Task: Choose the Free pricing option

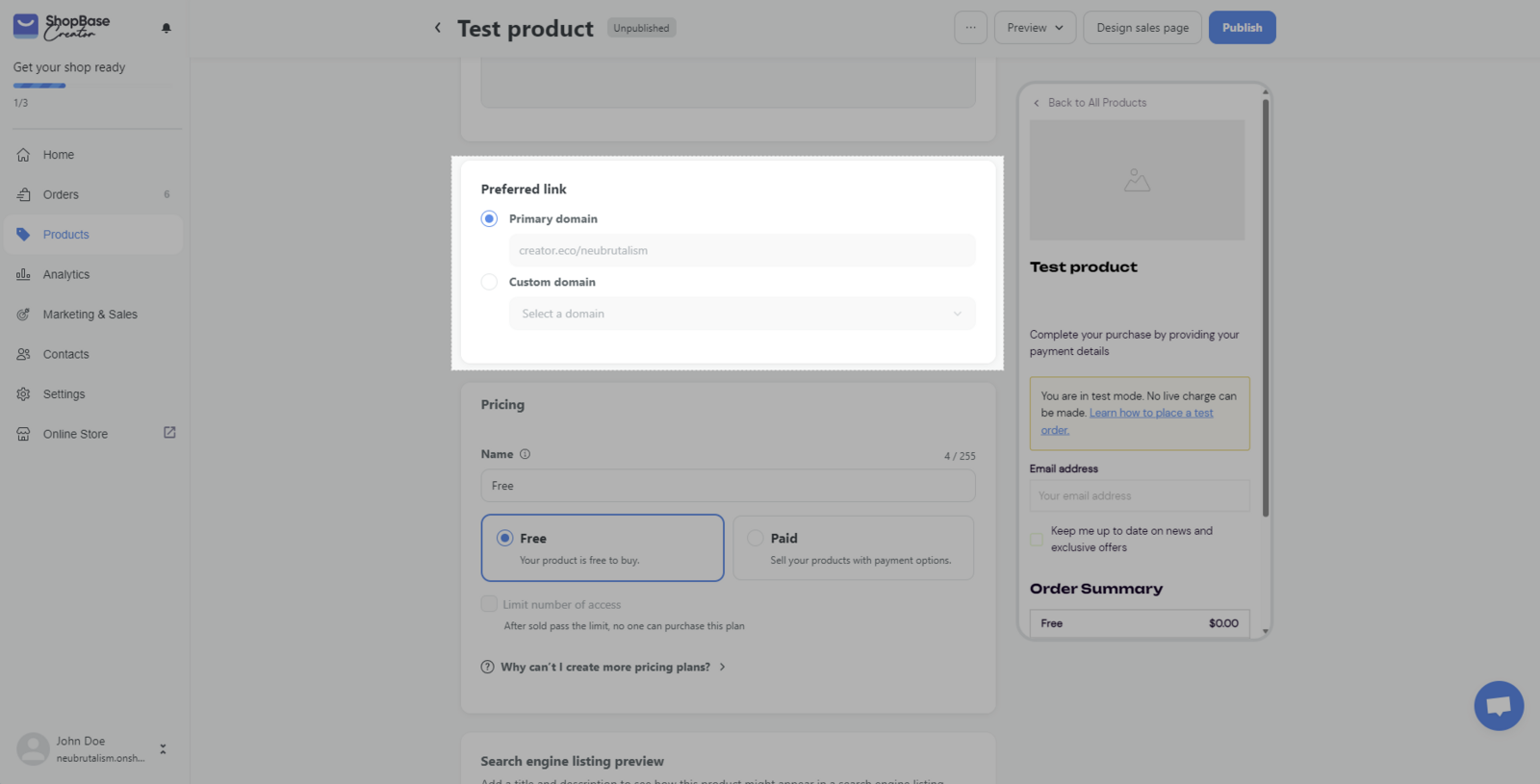Action: pyautogui.click(x=603, y=547)
